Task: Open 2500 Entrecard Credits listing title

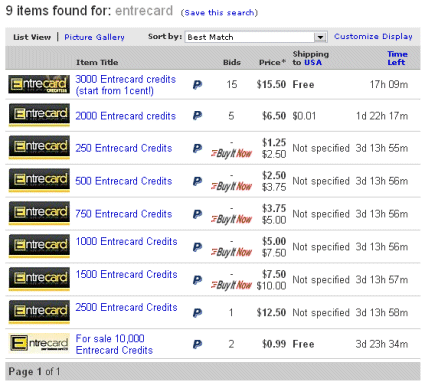Action: [126, 307]
